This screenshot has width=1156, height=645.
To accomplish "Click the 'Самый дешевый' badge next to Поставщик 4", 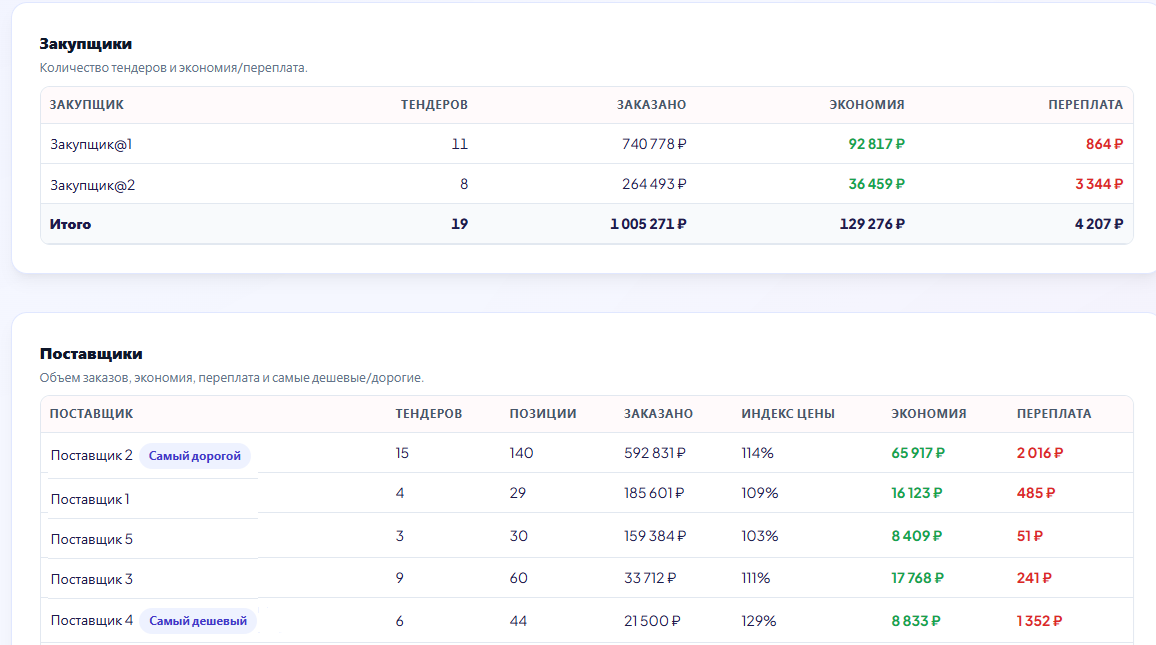I will tap(198, 621).
